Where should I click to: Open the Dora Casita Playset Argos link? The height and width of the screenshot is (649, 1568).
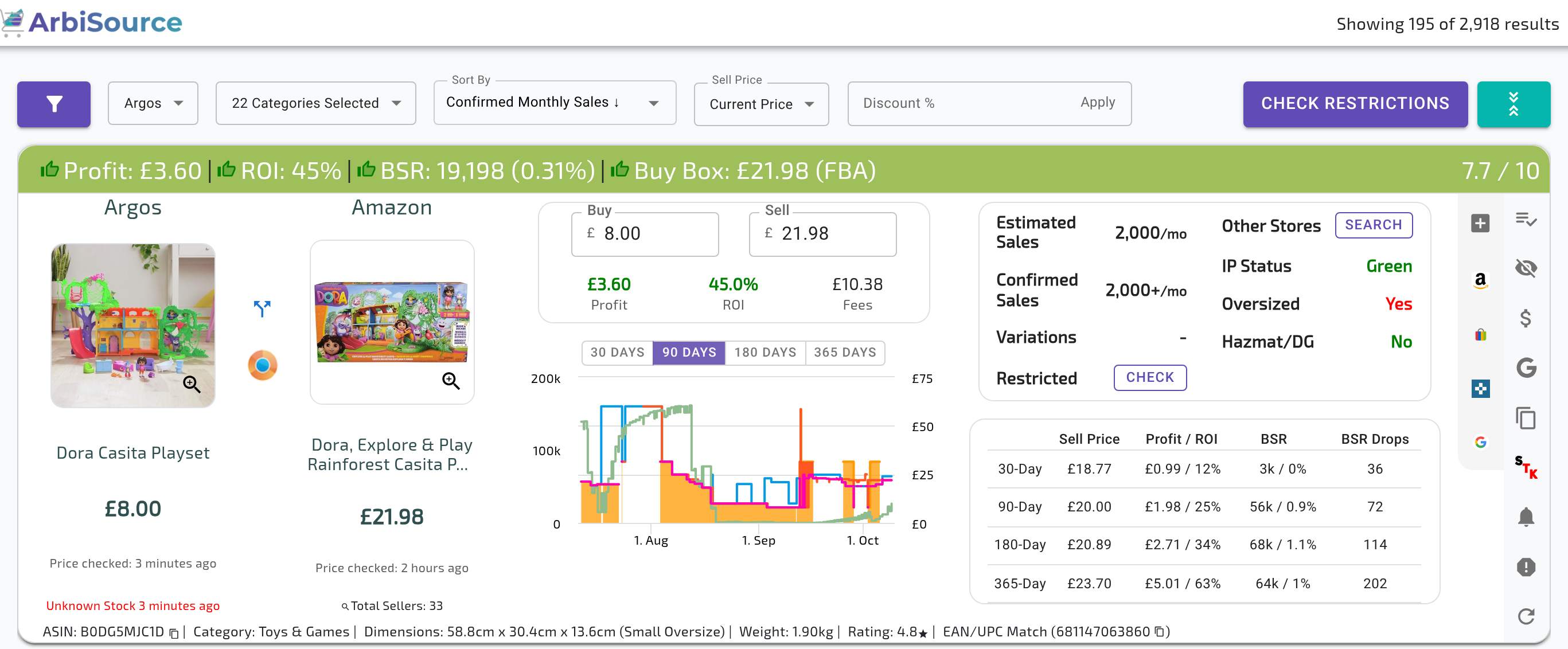[132, 453]
